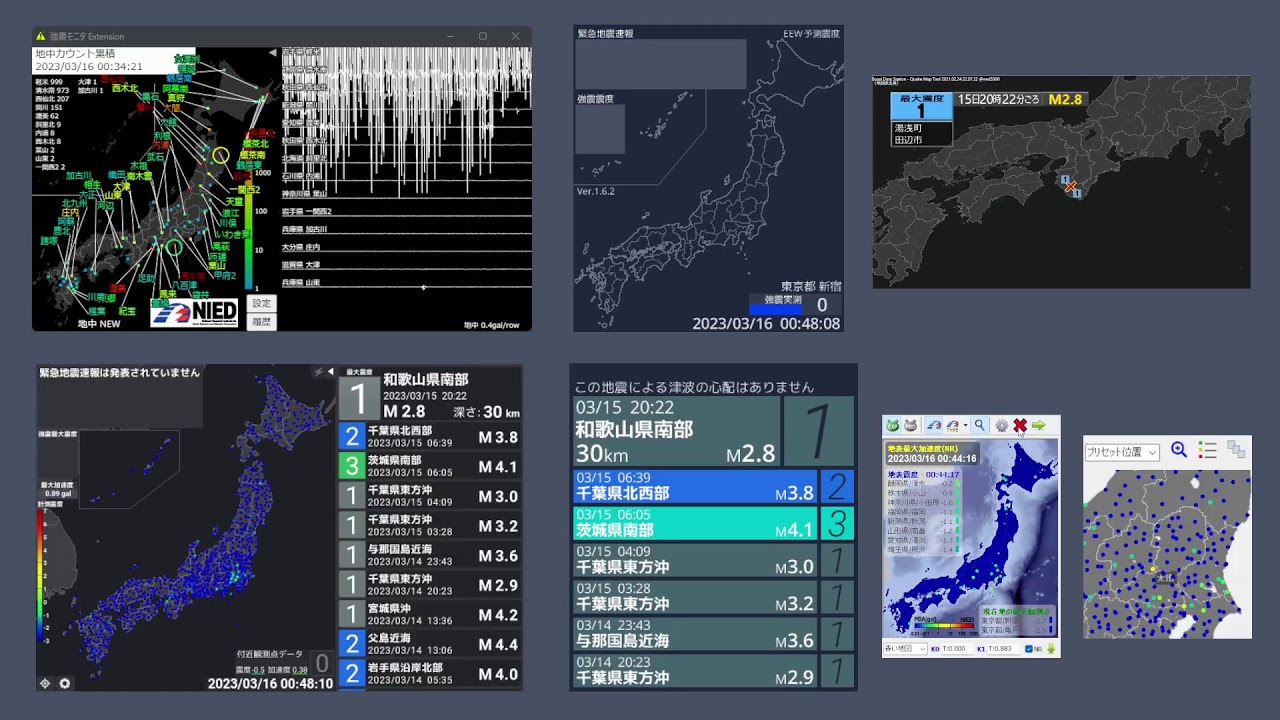Click lightning bolt icon above earthquake list

tap(318, 372)
